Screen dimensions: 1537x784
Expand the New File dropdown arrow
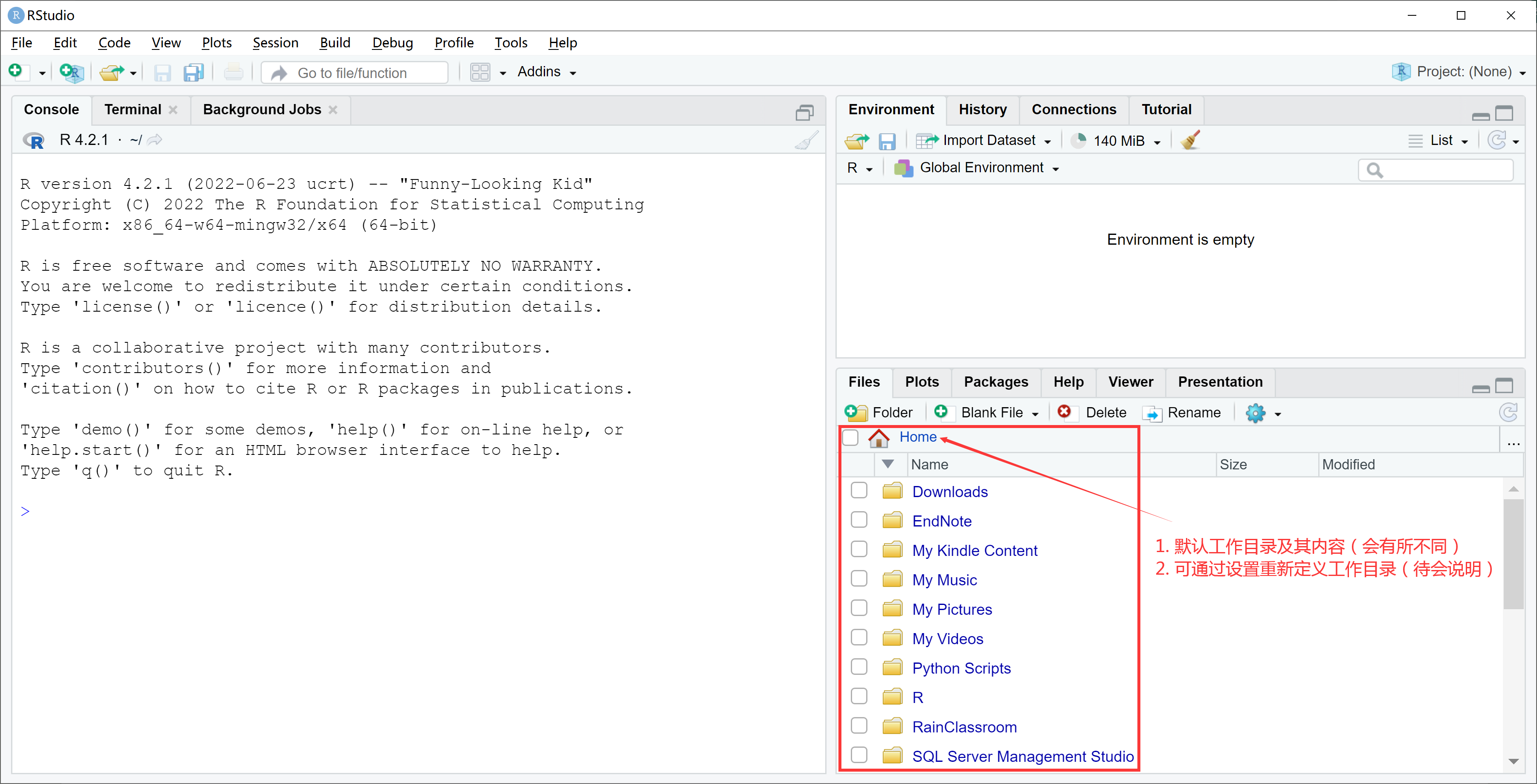pyautogui.click(x=42, y=73)
